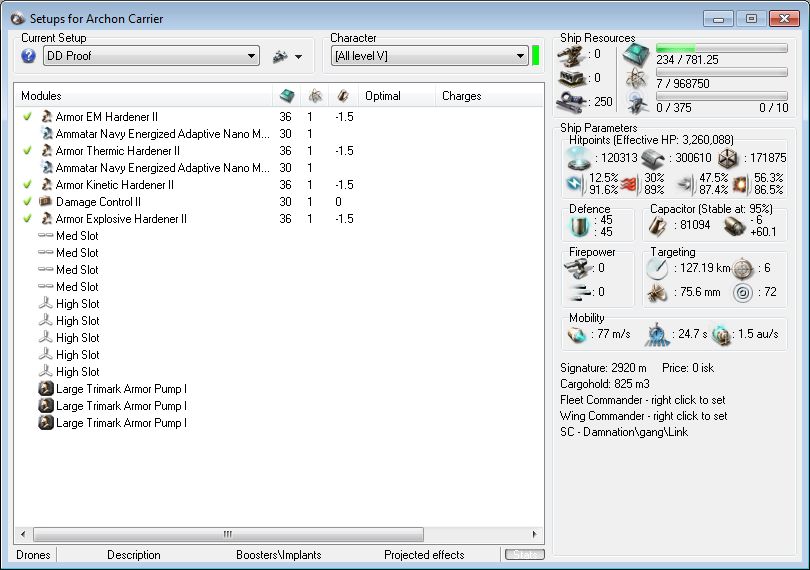810x570 pixels.
Task: Switch to the Description tab
Action: pyautogui.click(x=134, y=555)
